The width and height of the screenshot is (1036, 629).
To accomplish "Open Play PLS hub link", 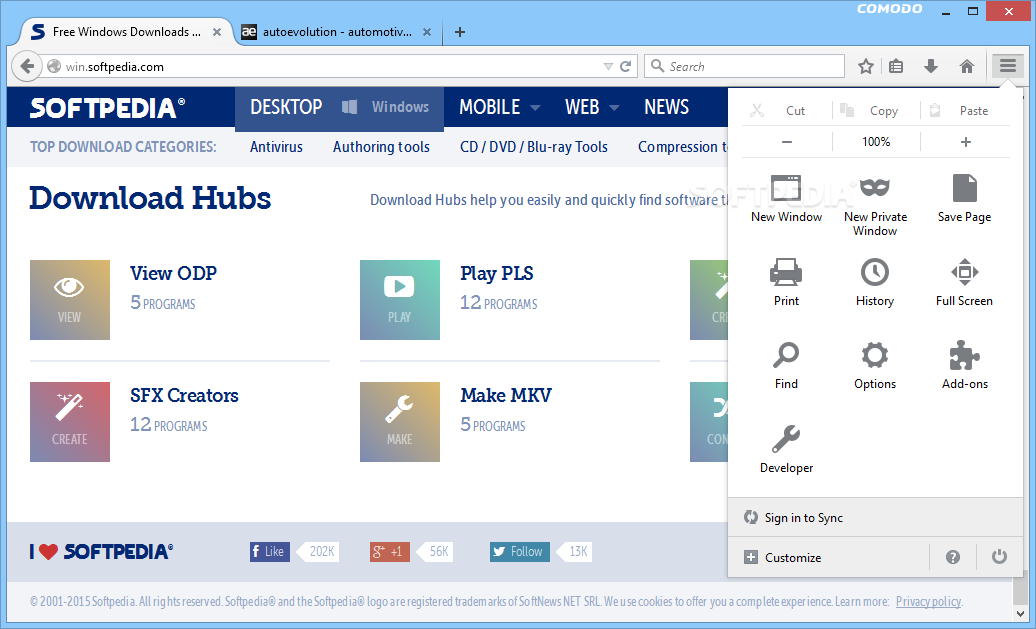I will 496,273.
